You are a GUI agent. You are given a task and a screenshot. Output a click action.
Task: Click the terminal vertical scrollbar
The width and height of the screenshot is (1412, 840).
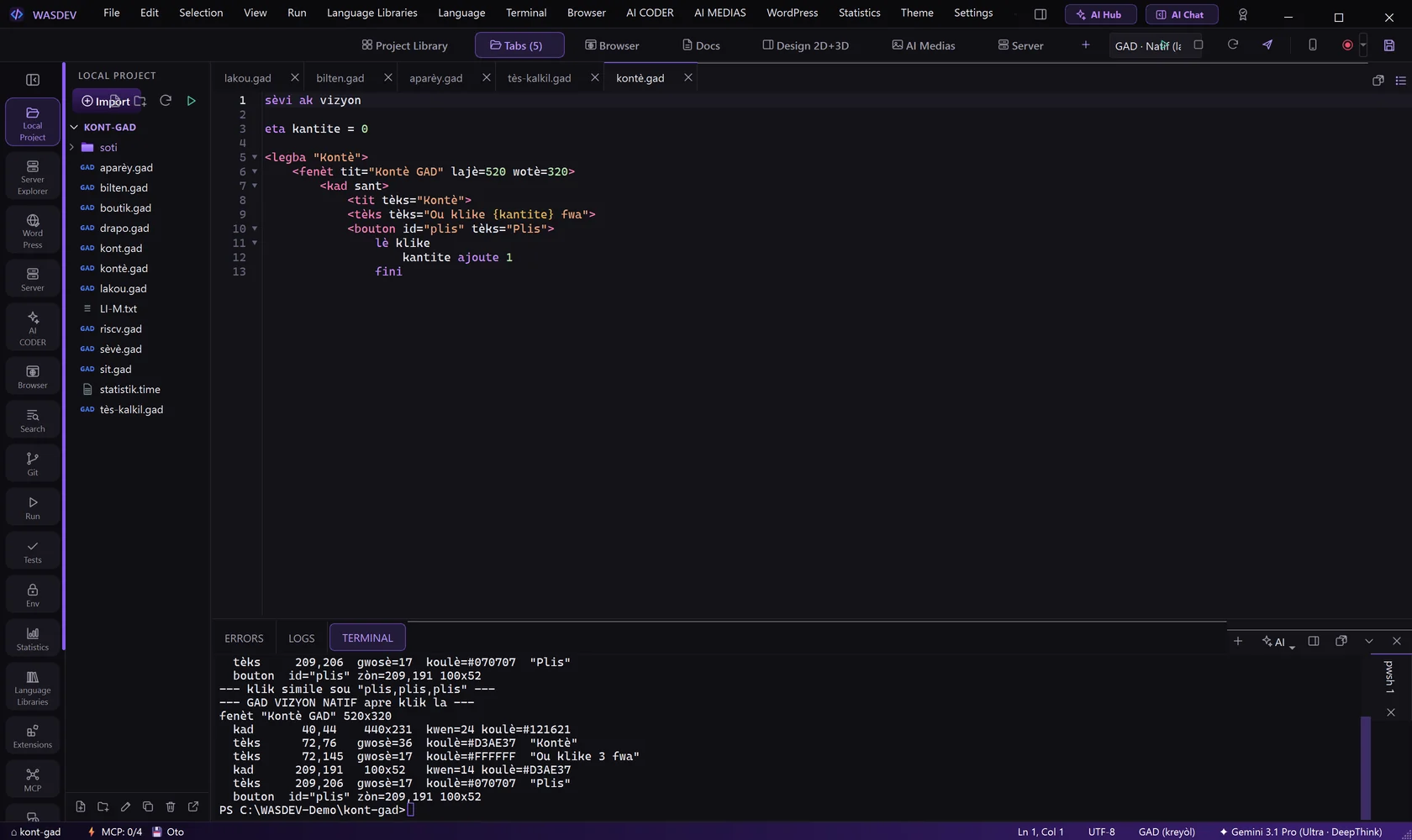point(1366,767)
